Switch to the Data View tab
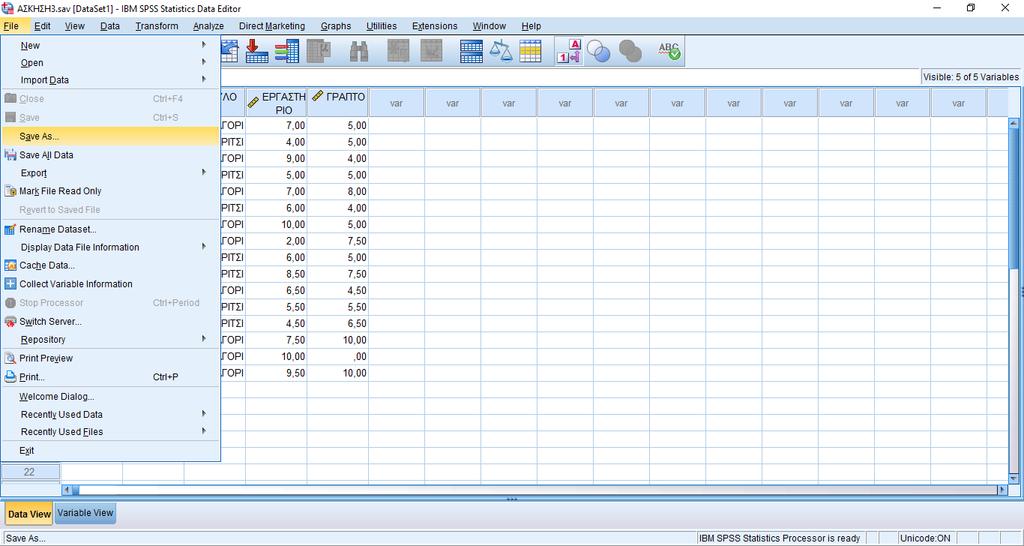Screen dimensions: 1024x546 pos(29,514)
